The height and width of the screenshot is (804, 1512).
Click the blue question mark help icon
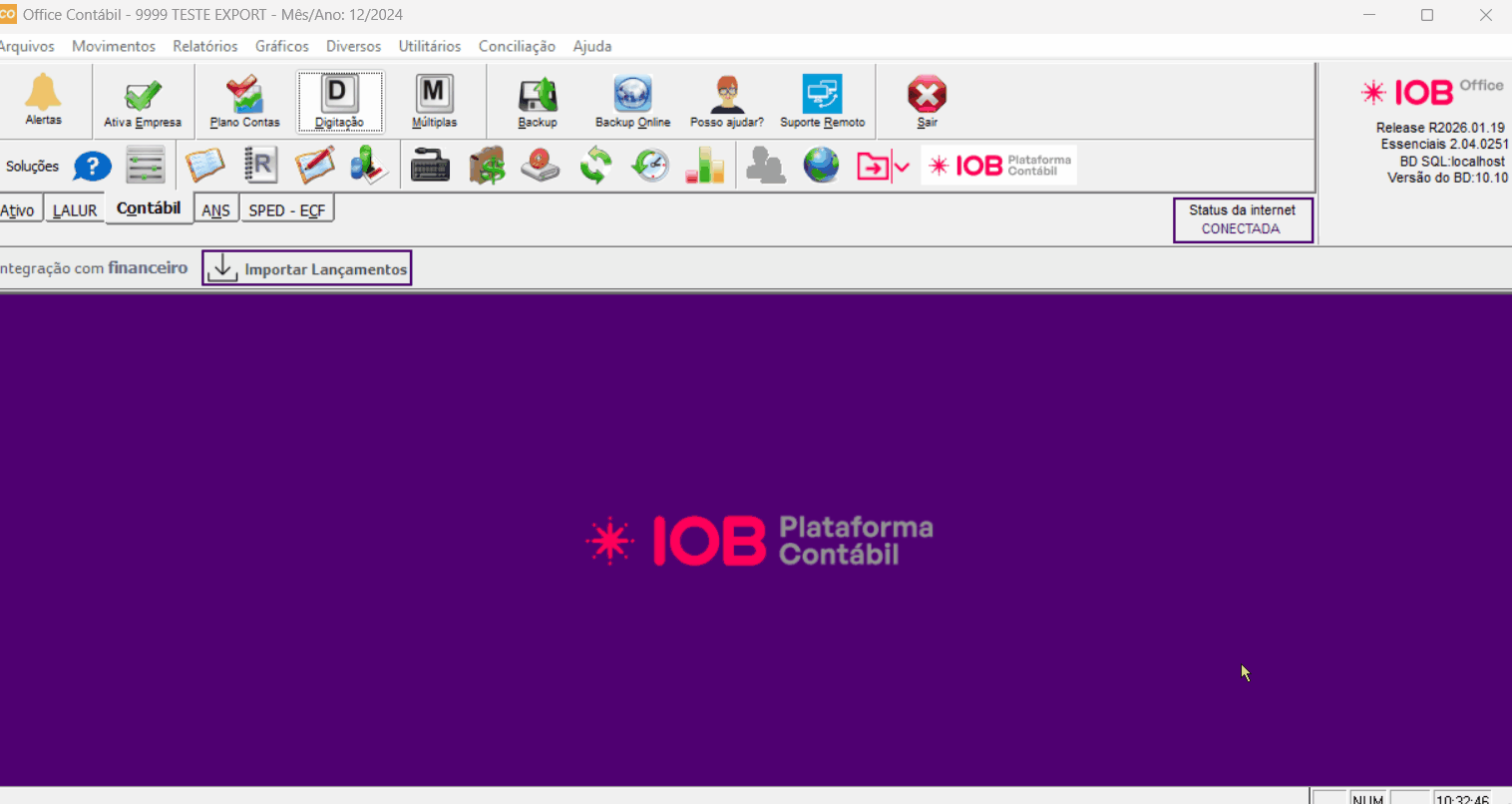point(92,166)
